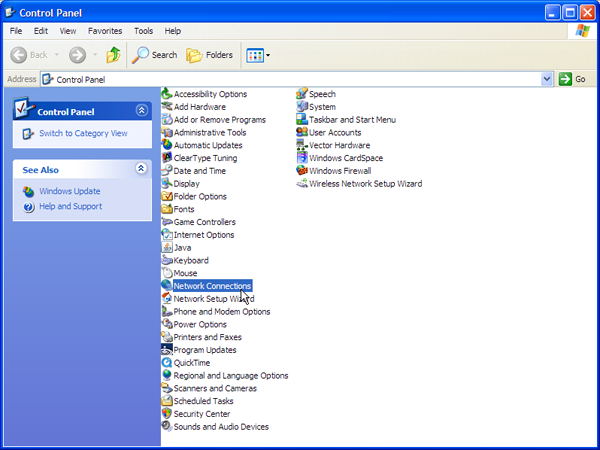
Task: Open the Scheduled Tasks icon
Action: pyautogui.click(x=167, y=401)
